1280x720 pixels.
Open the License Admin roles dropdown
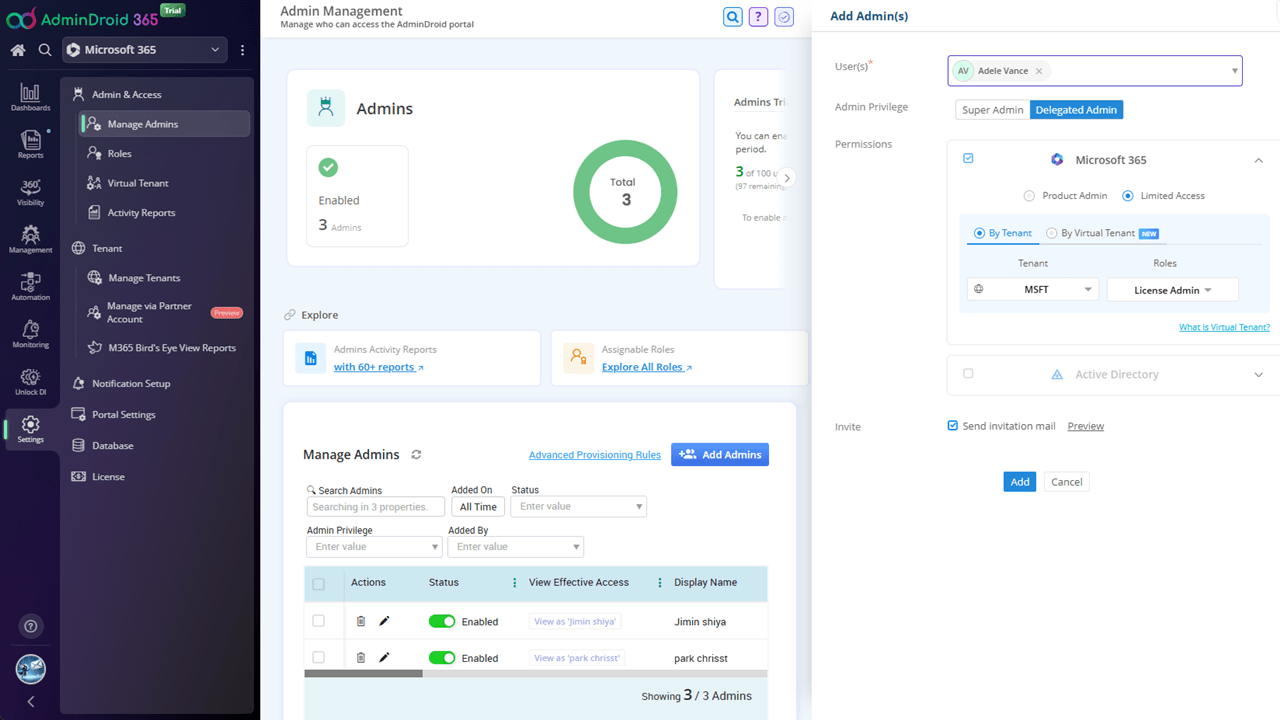pyautogui.click(x=1173, y=290)
